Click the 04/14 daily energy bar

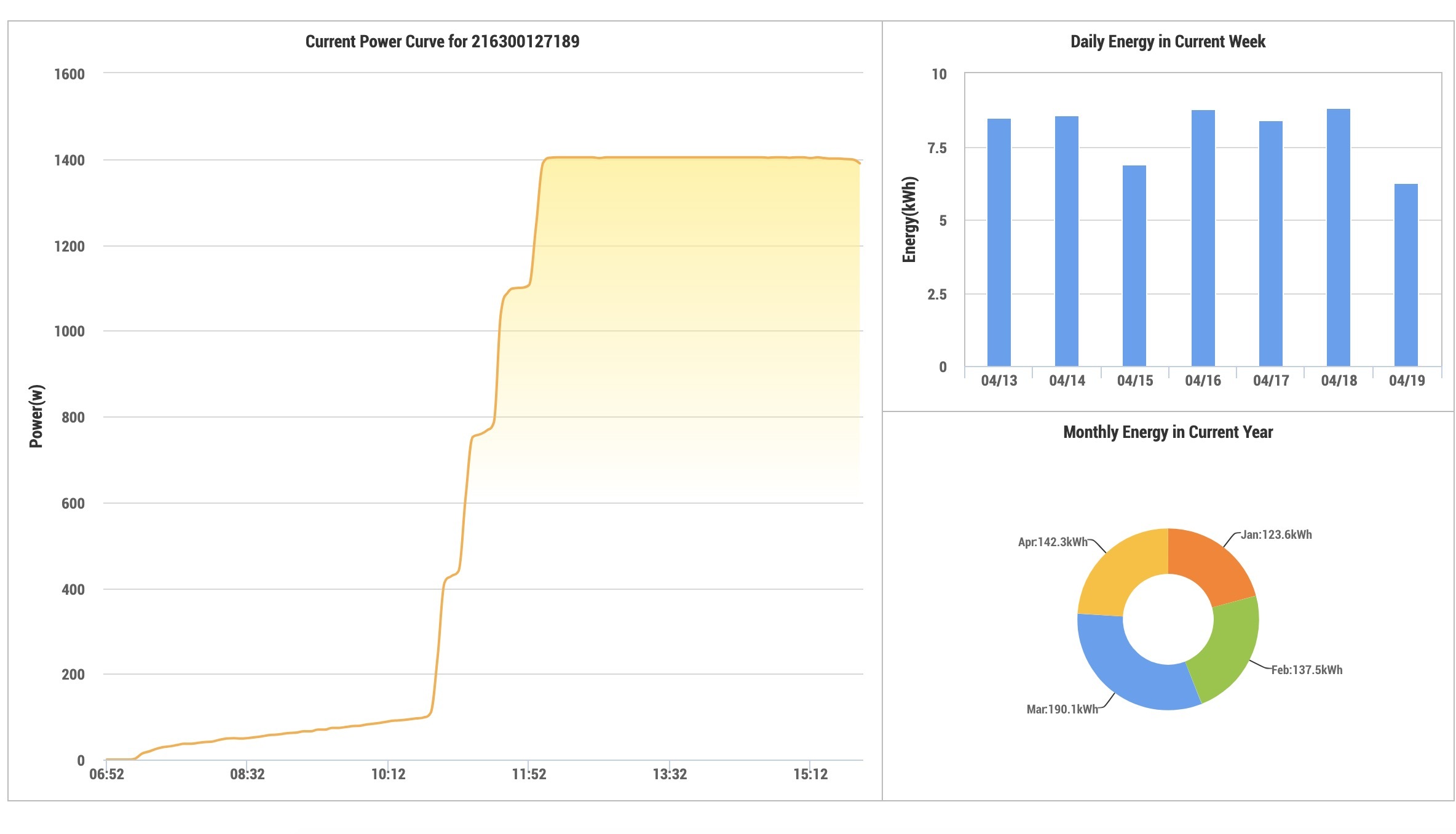(1066, 242)
